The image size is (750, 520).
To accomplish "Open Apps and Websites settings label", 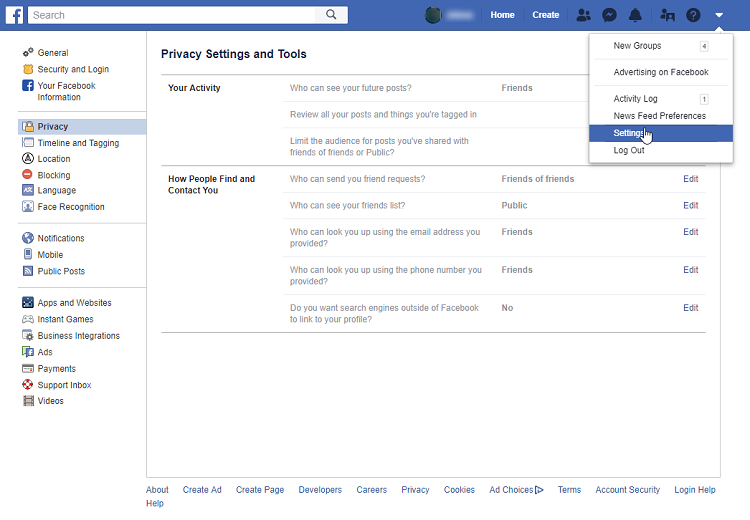I will tap(75, 303).
